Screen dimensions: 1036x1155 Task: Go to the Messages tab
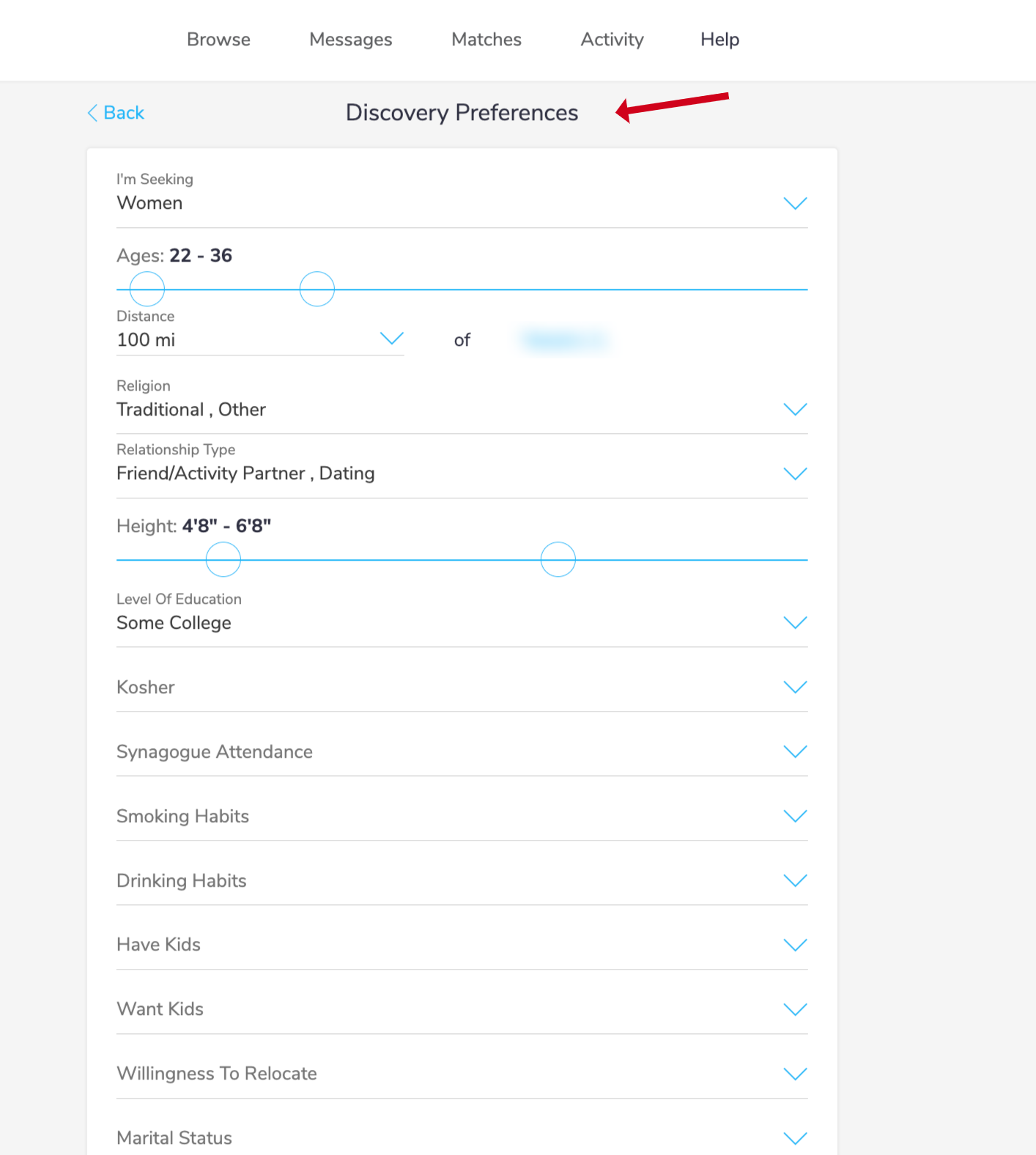(x=350, y=40)
